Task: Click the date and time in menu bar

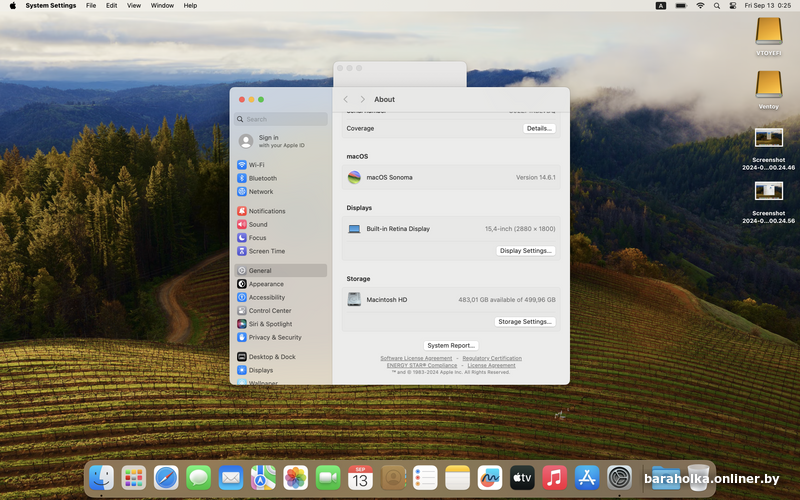Action: [x=767, y=6]
